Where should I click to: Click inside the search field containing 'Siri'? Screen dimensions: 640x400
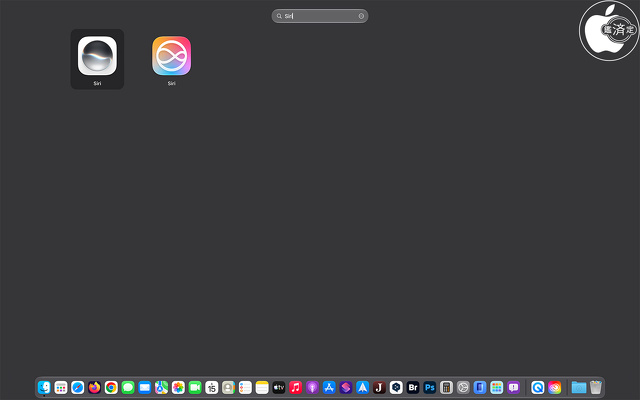pyautogui.click(x=320, y=16)
